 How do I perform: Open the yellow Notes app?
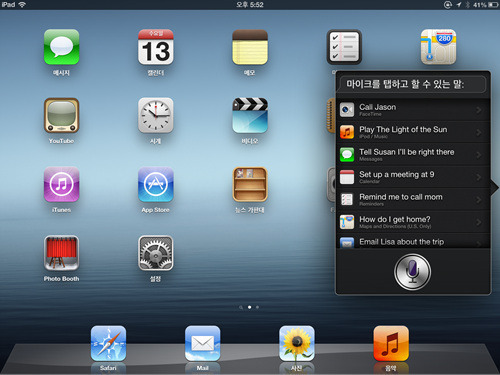coord(250,47)
